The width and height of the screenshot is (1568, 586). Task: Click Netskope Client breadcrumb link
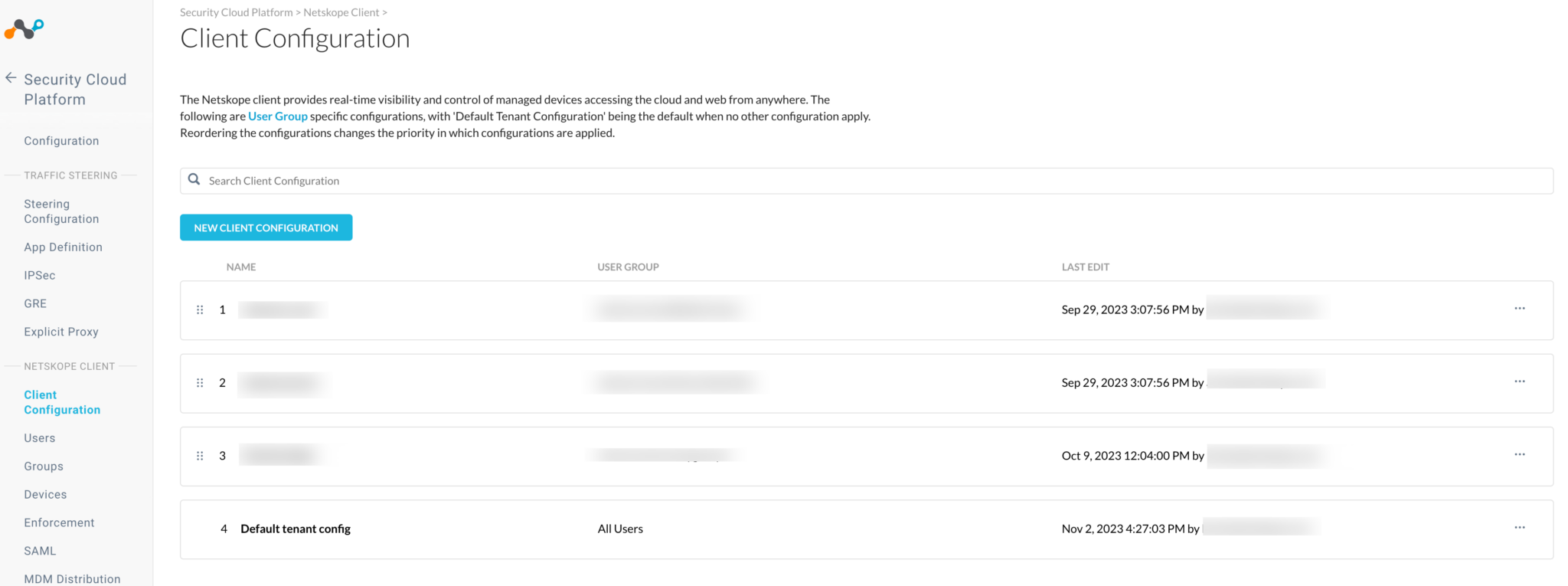341,12
